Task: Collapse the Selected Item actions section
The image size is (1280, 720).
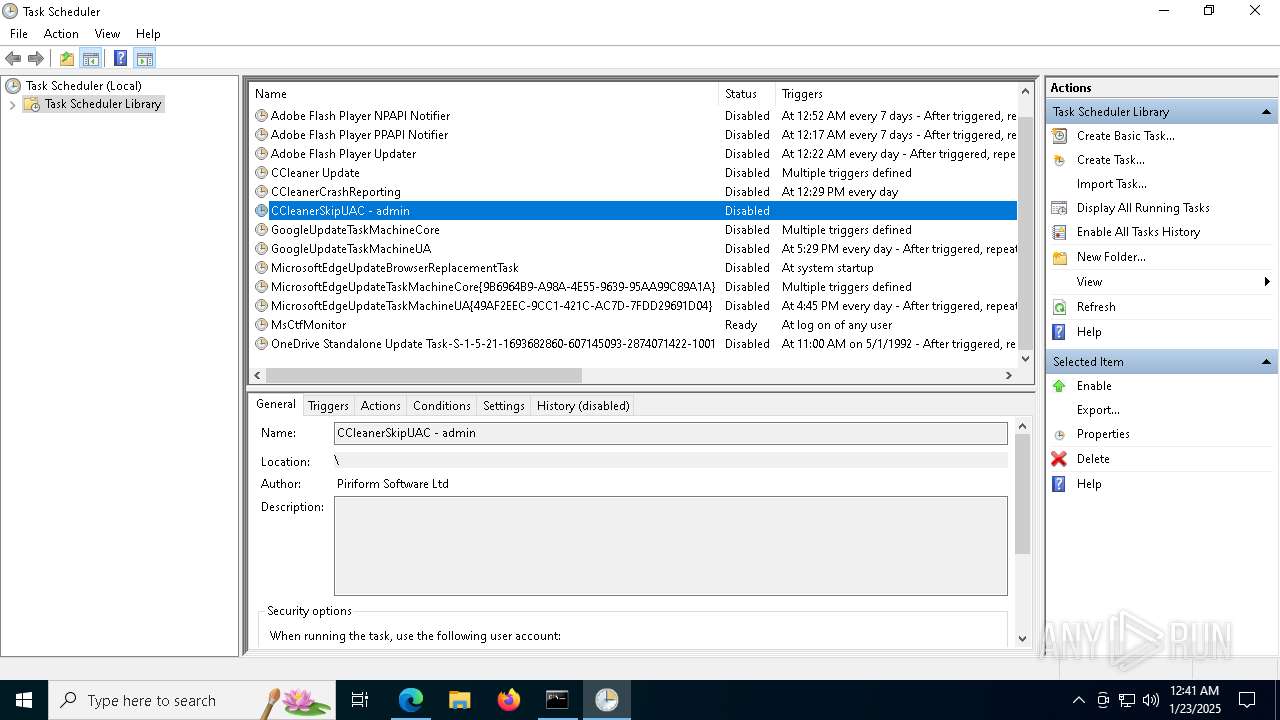Action: [1266, 362]
